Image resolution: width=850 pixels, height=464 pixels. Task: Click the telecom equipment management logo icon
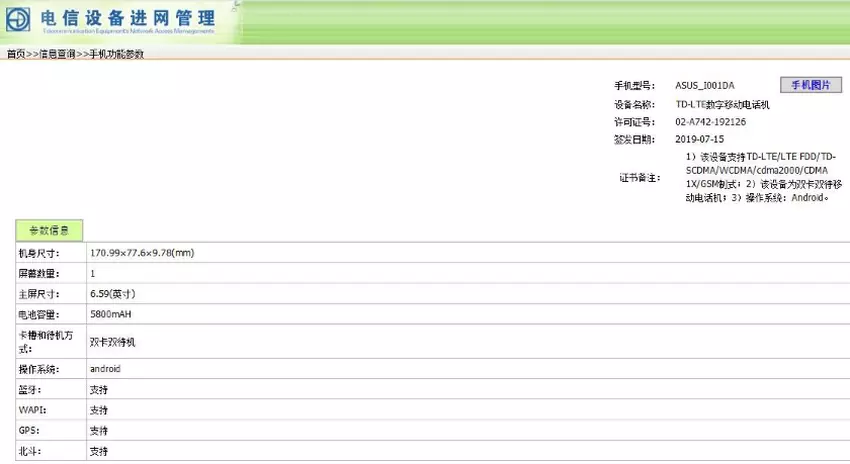20,19
